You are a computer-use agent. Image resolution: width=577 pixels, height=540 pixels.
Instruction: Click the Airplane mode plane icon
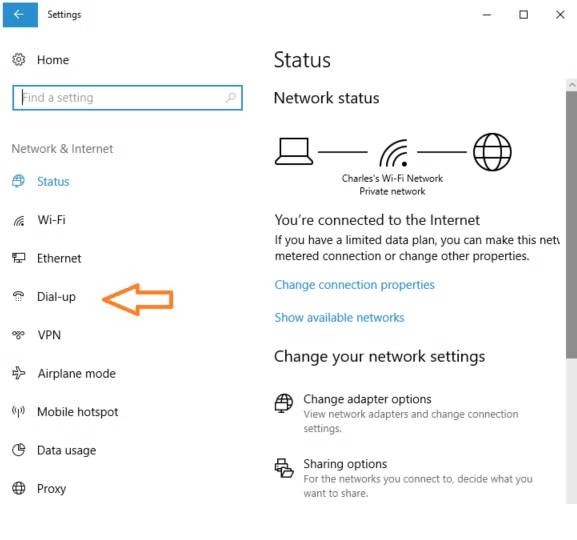18,373
